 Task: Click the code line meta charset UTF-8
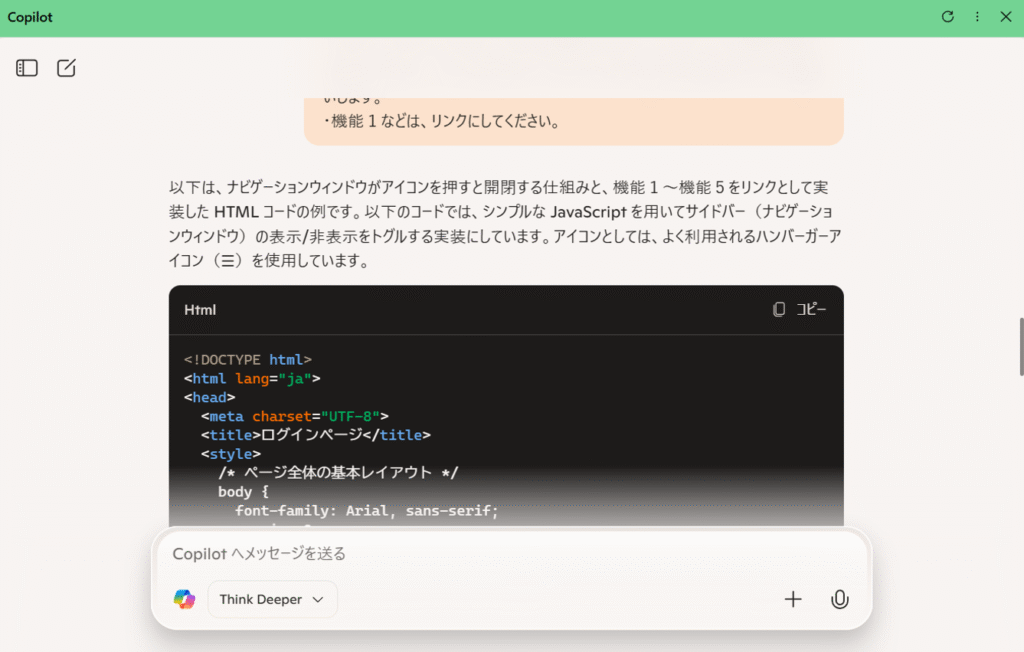(x=295, y=416)
